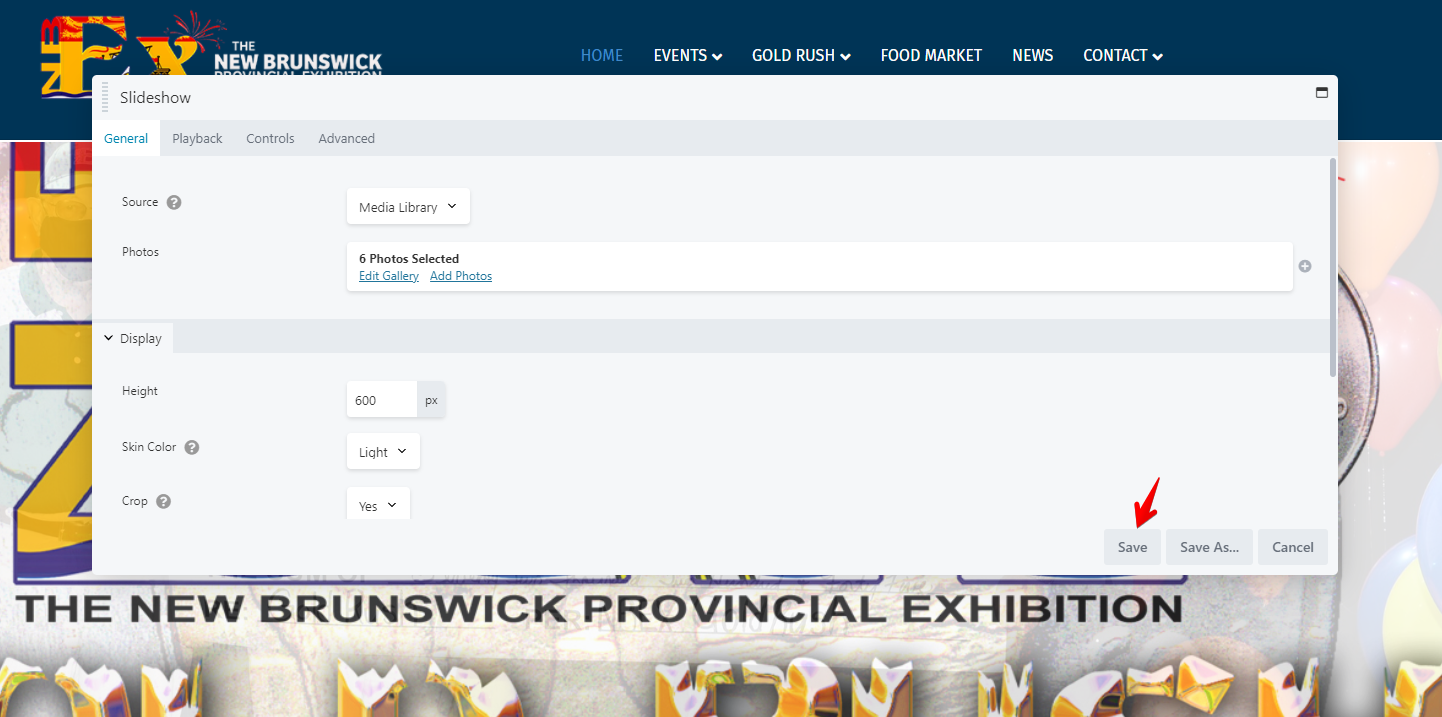This screenshot has height=717, width=1442.
Task: Save the slideshow settings
Action: [x=1132, y=547]
